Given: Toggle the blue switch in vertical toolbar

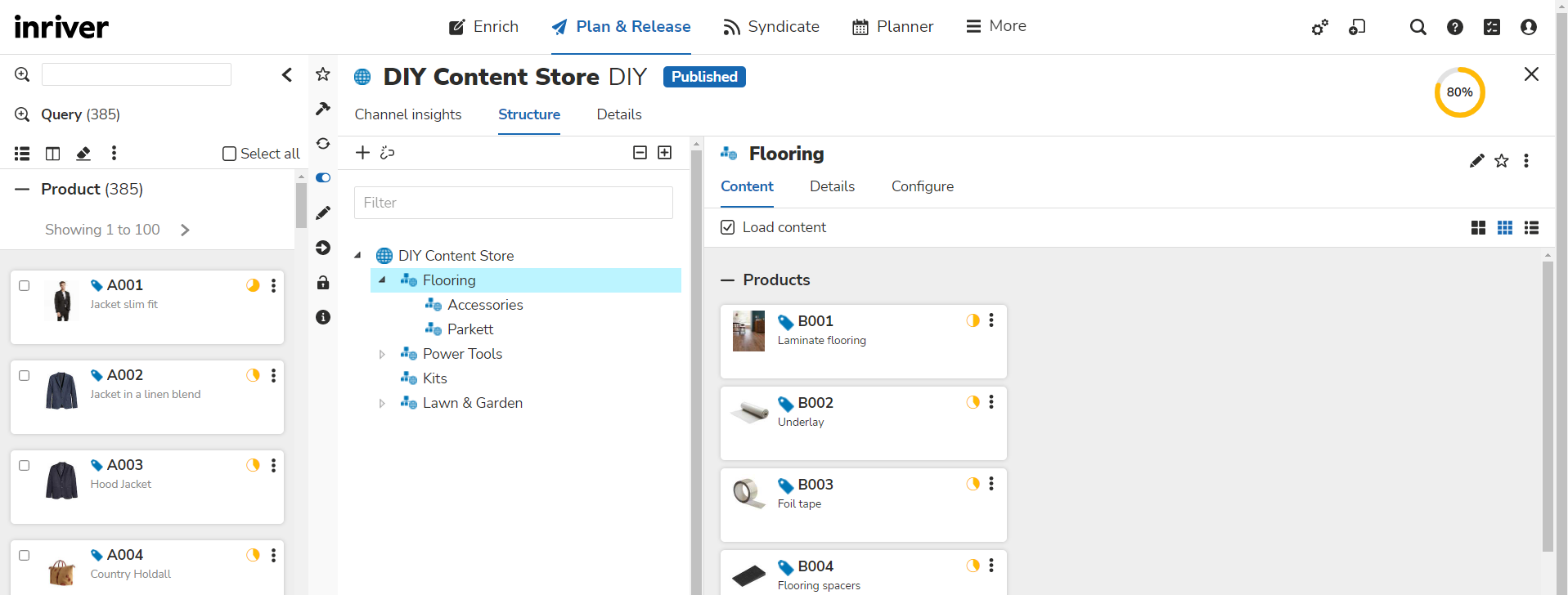Looking at the screenshot, I should [323, 178].
